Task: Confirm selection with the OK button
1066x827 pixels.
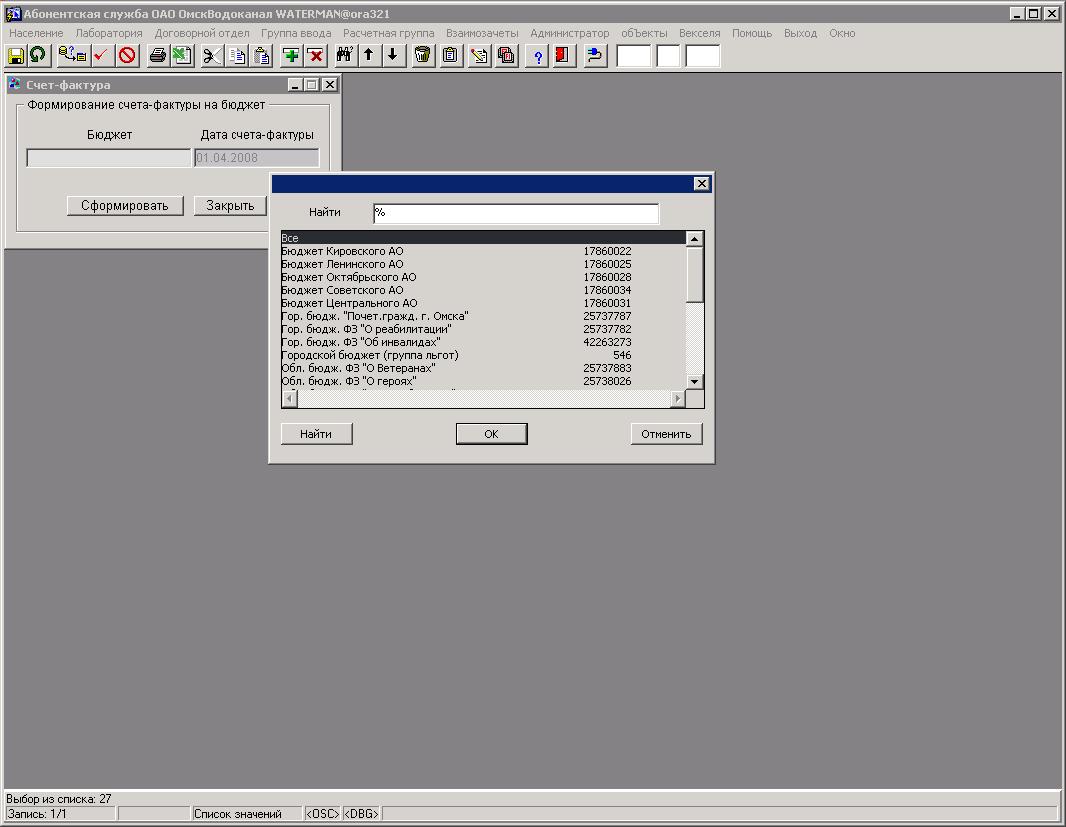Action: 491,434
